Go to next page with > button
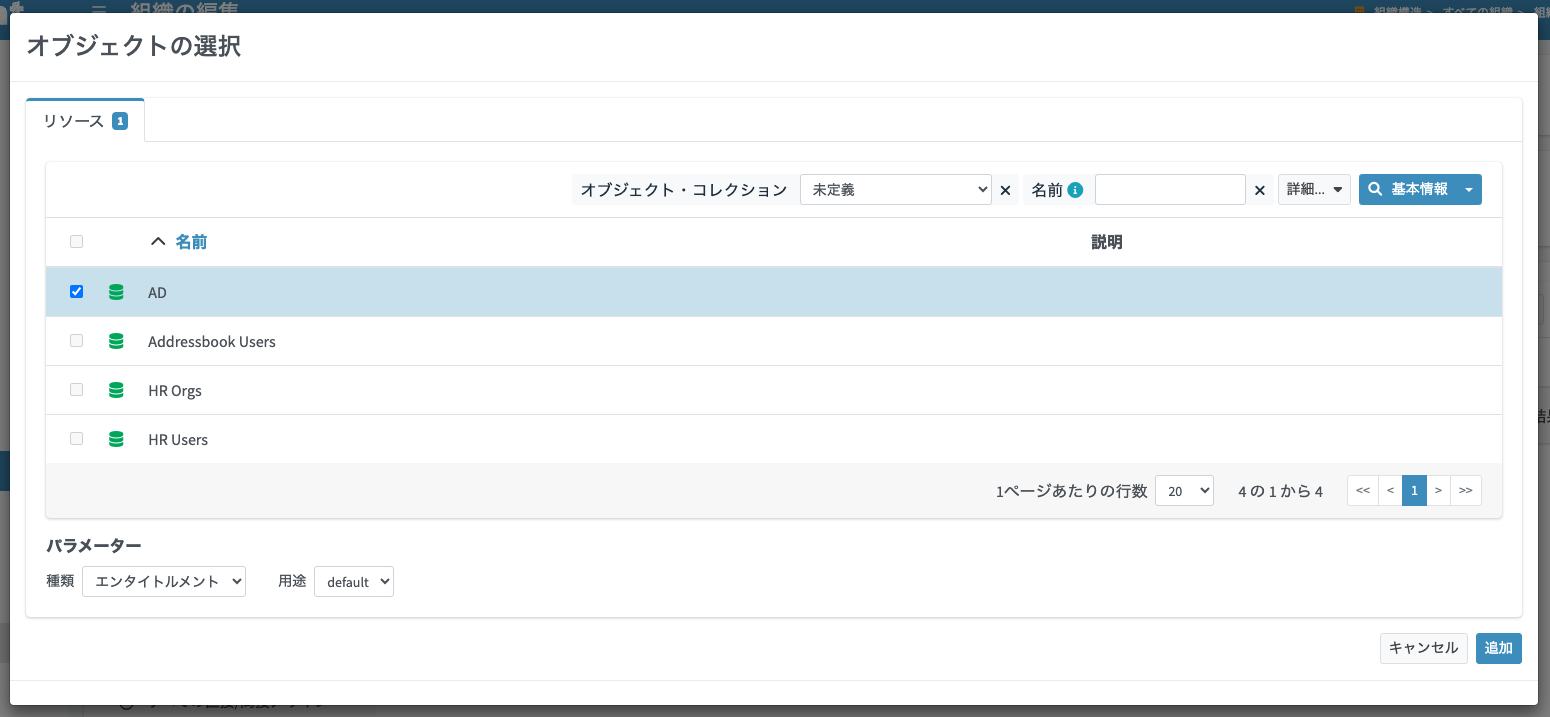The image size is (1550, 717). tap(1438, 490)
